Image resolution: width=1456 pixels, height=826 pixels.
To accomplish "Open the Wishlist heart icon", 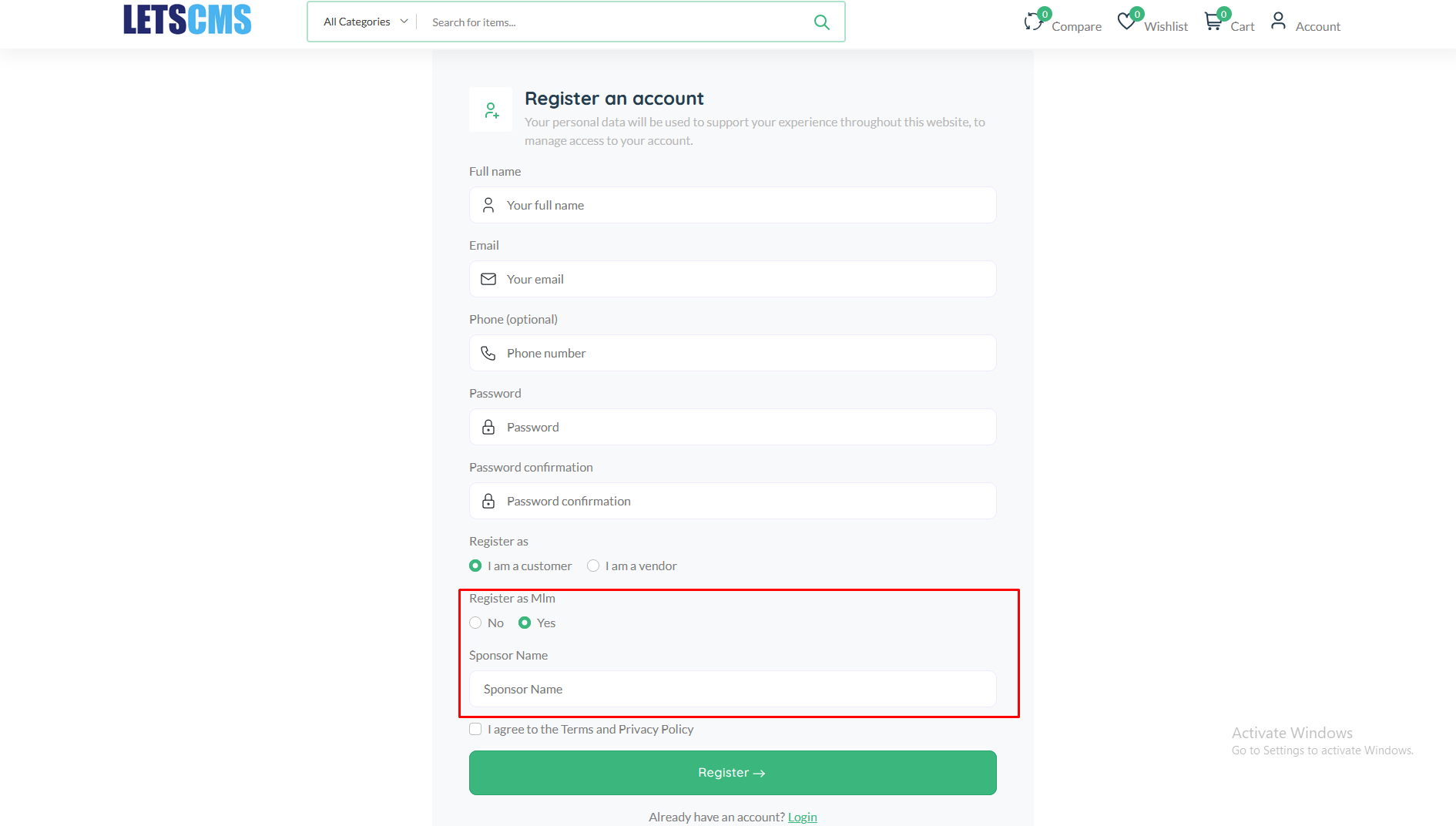I will click(1126, 20).
